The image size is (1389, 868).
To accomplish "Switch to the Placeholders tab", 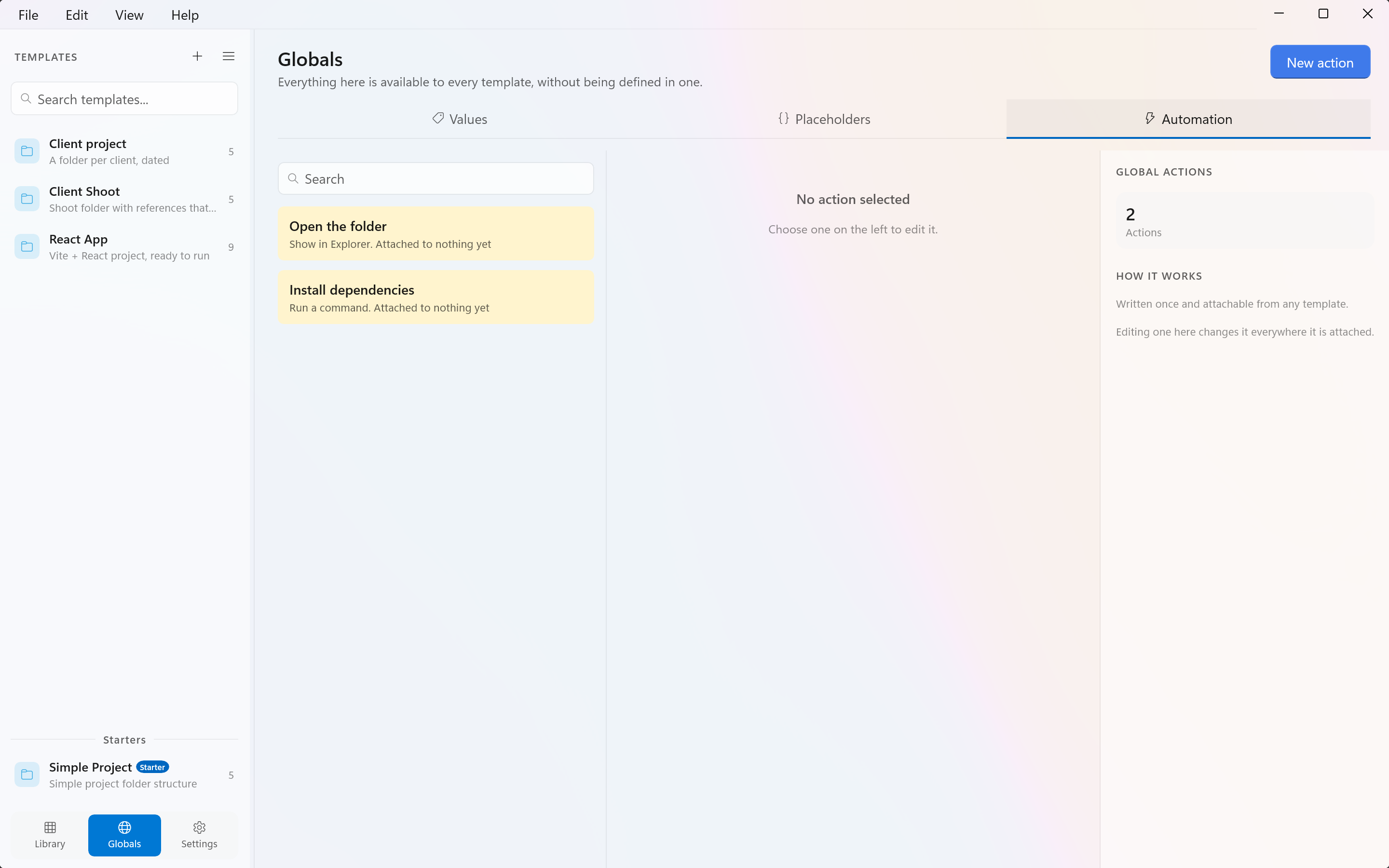I will 824,119.
